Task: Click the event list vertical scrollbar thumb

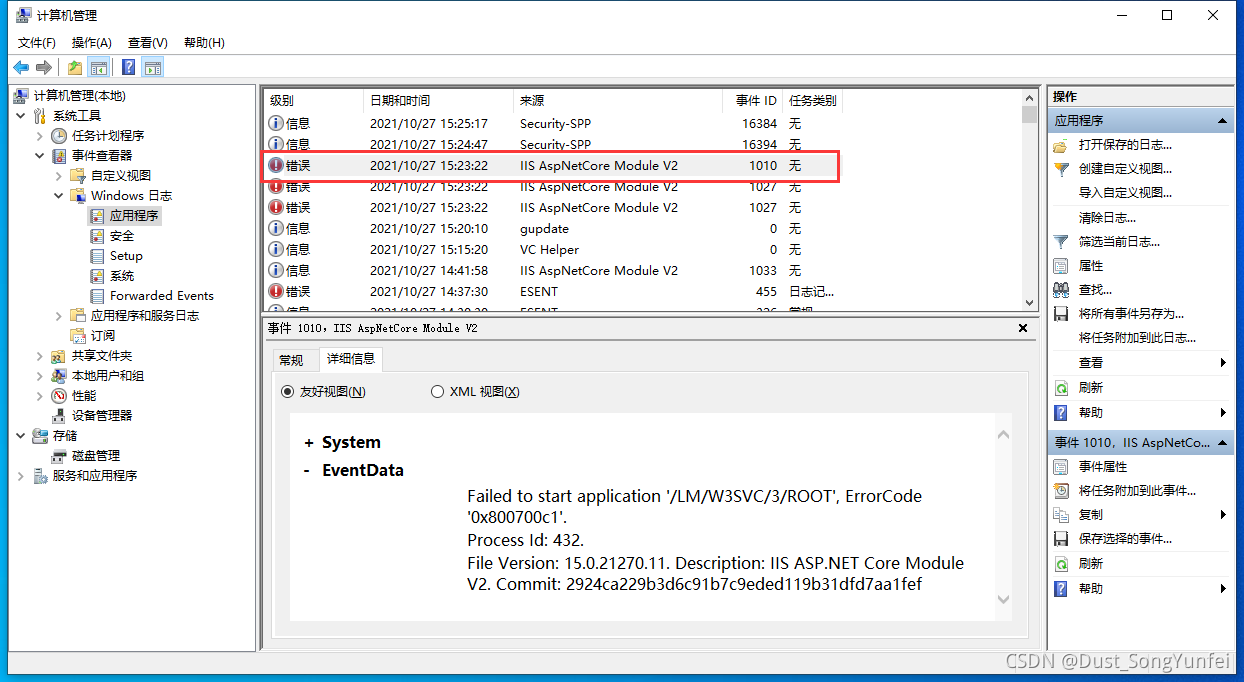Action: [x=1029, y=114]
